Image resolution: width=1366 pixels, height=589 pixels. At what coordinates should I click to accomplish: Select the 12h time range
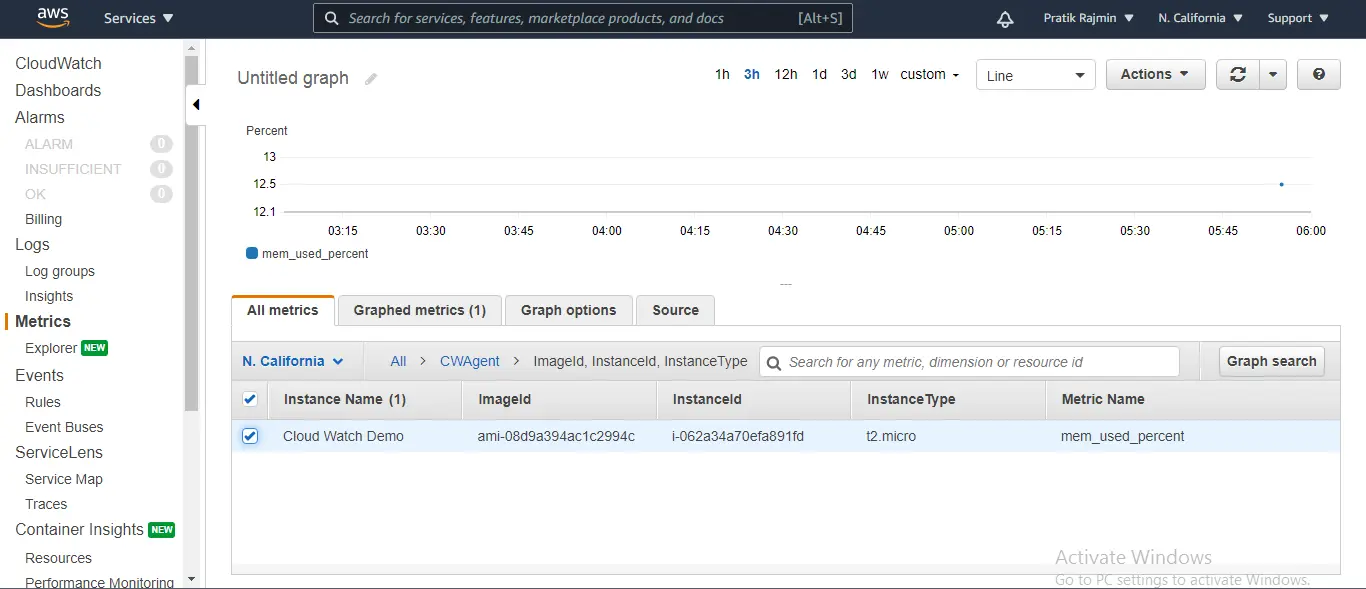click(786, 74)
